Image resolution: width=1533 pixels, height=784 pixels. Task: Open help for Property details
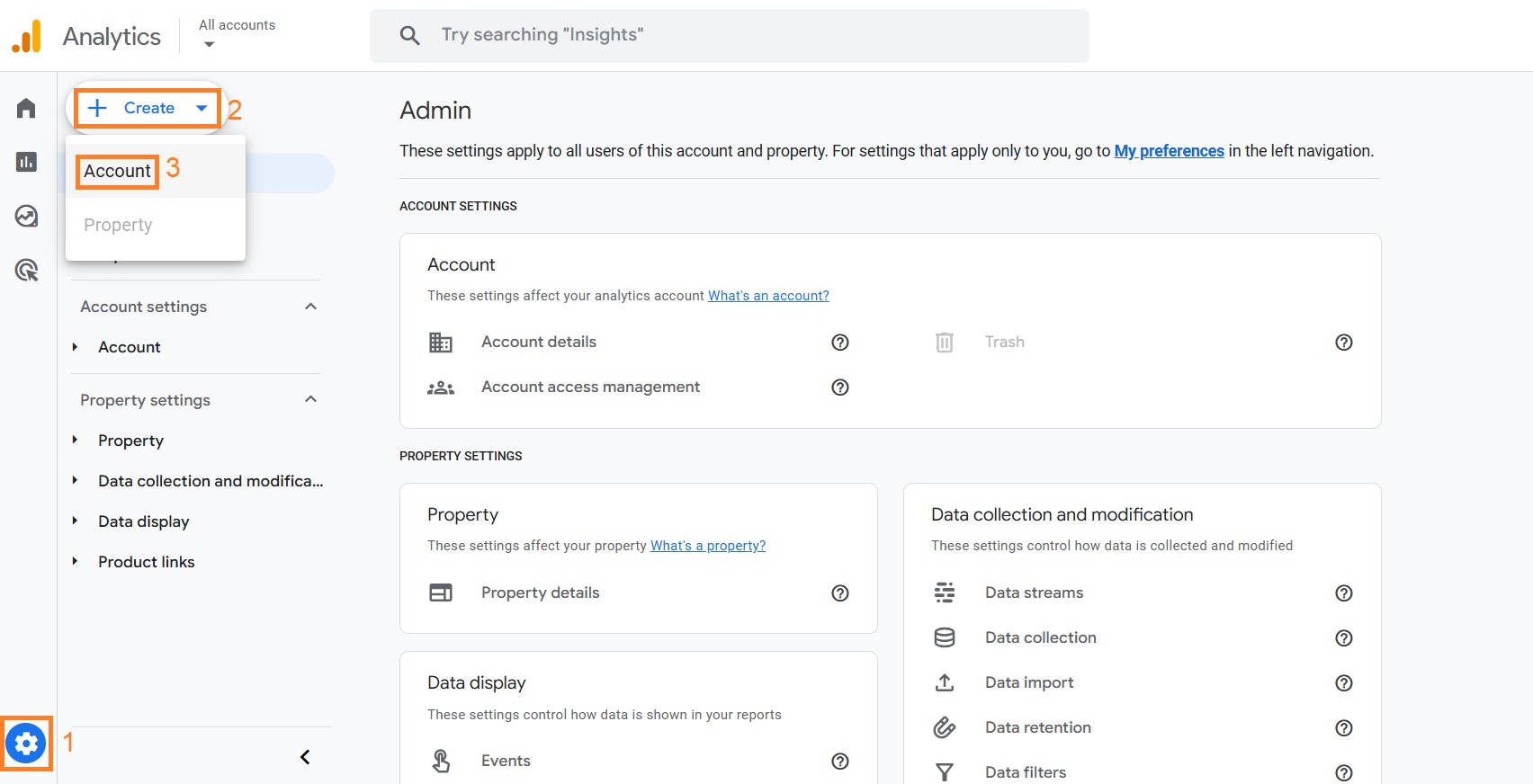pos(840,593)
